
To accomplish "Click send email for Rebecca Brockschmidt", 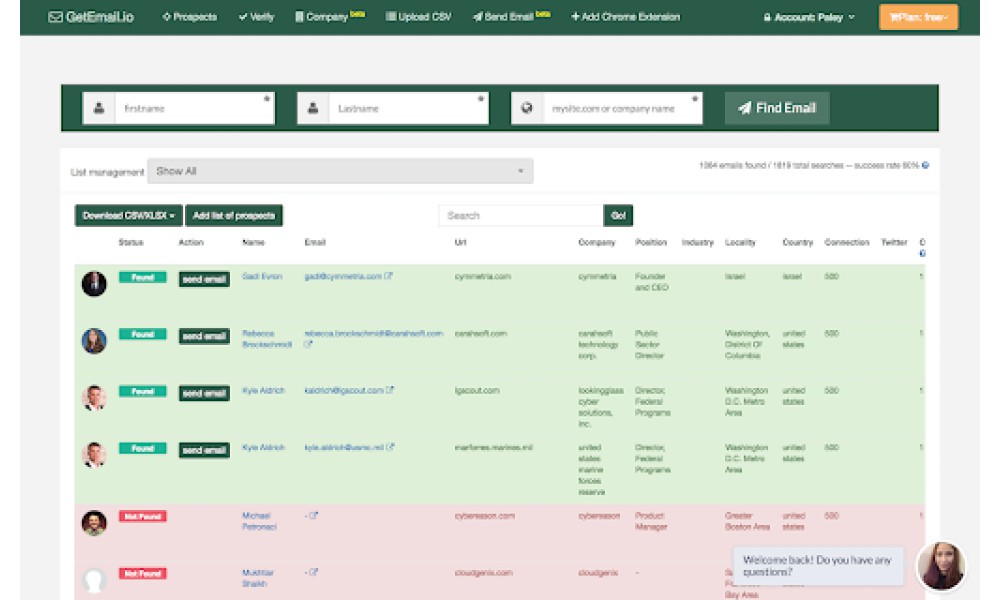I will point(204,336).
